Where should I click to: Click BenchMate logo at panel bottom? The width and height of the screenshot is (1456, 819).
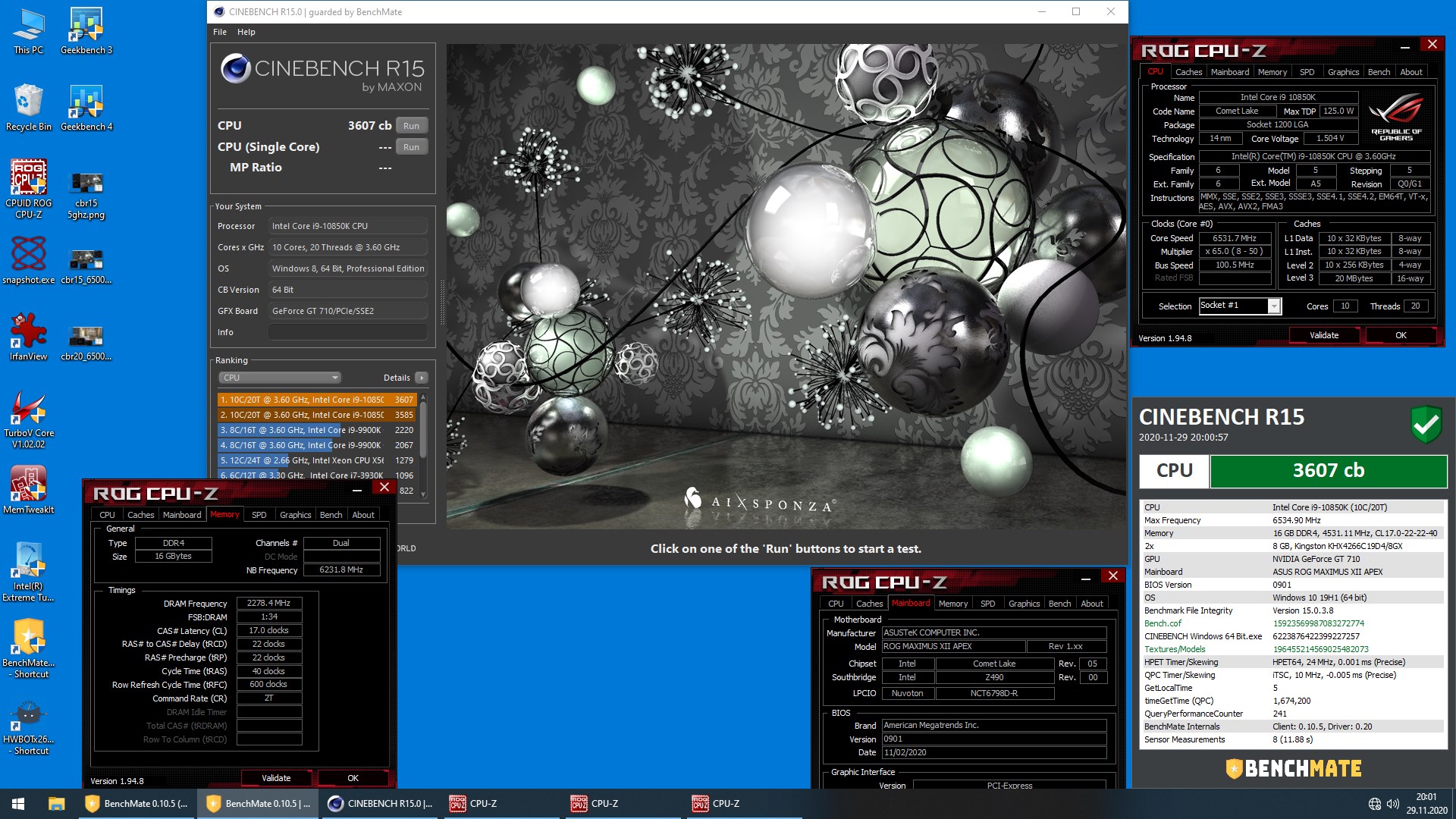pos(1294,768)
